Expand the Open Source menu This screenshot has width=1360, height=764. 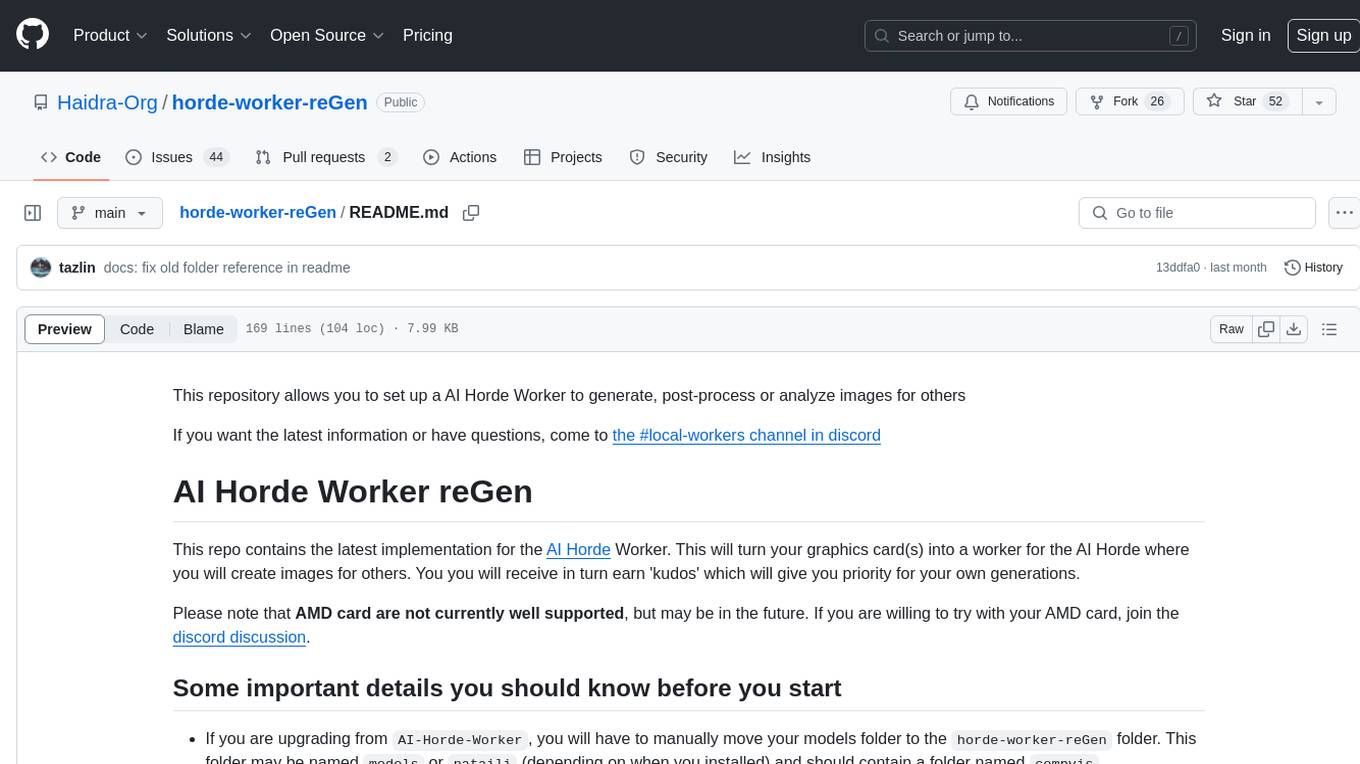327,35
